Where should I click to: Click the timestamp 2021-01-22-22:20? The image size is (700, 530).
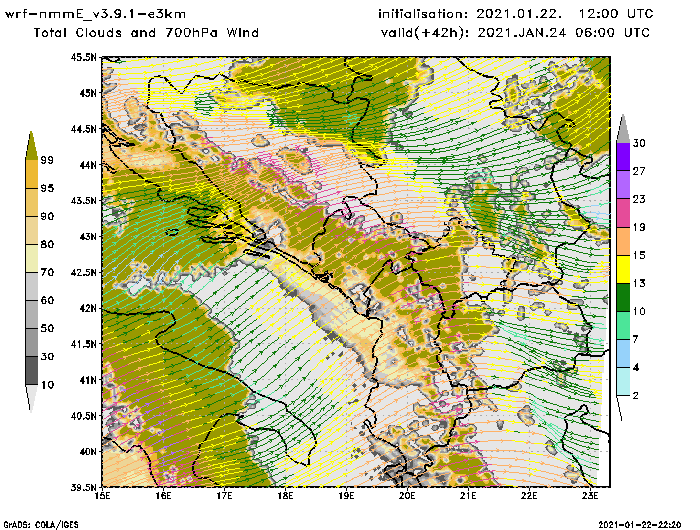[640, 525]
